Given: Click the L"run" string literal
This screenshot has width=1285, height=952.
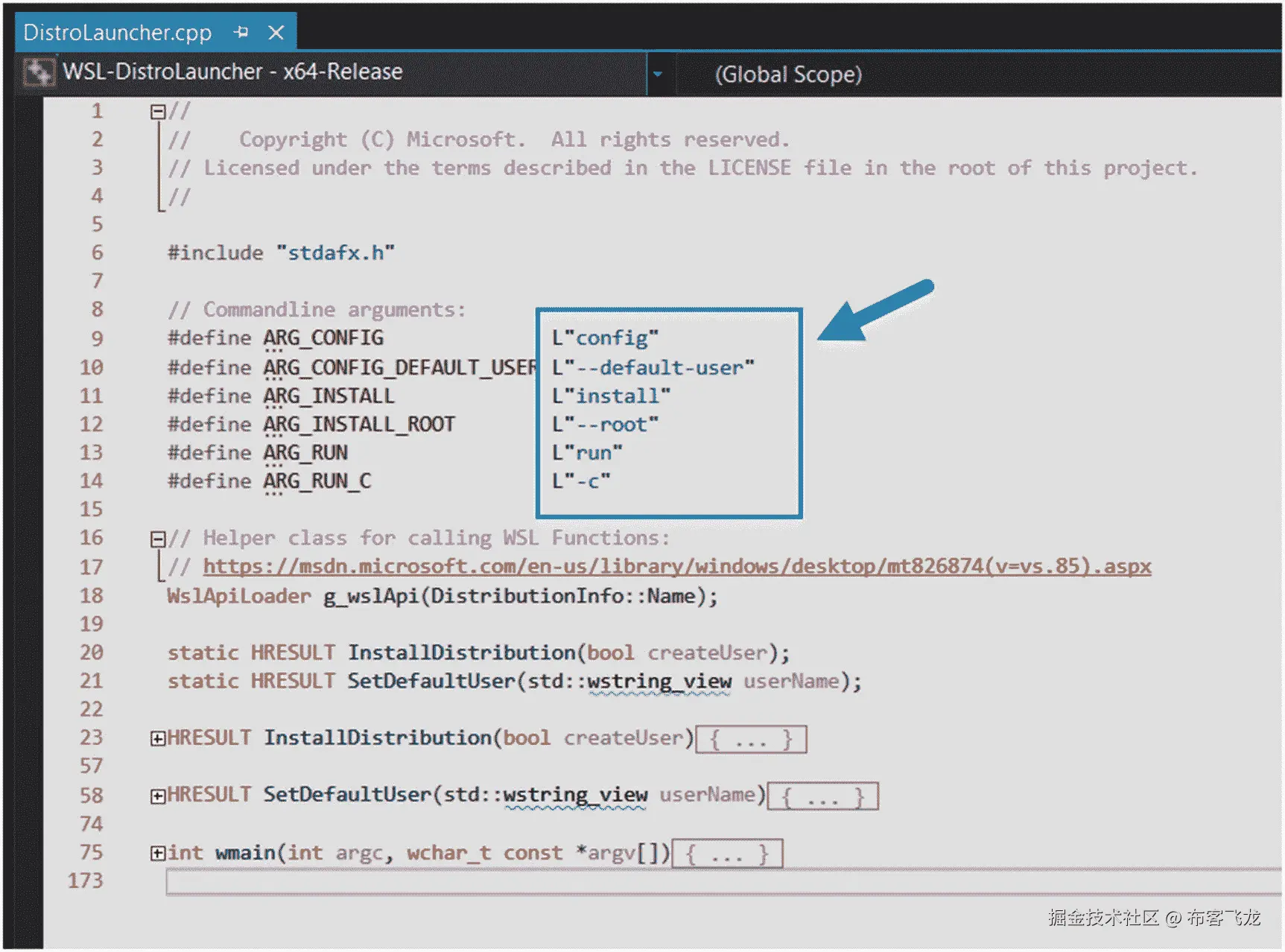Looking at the screenshot, I should coord(587,453).
